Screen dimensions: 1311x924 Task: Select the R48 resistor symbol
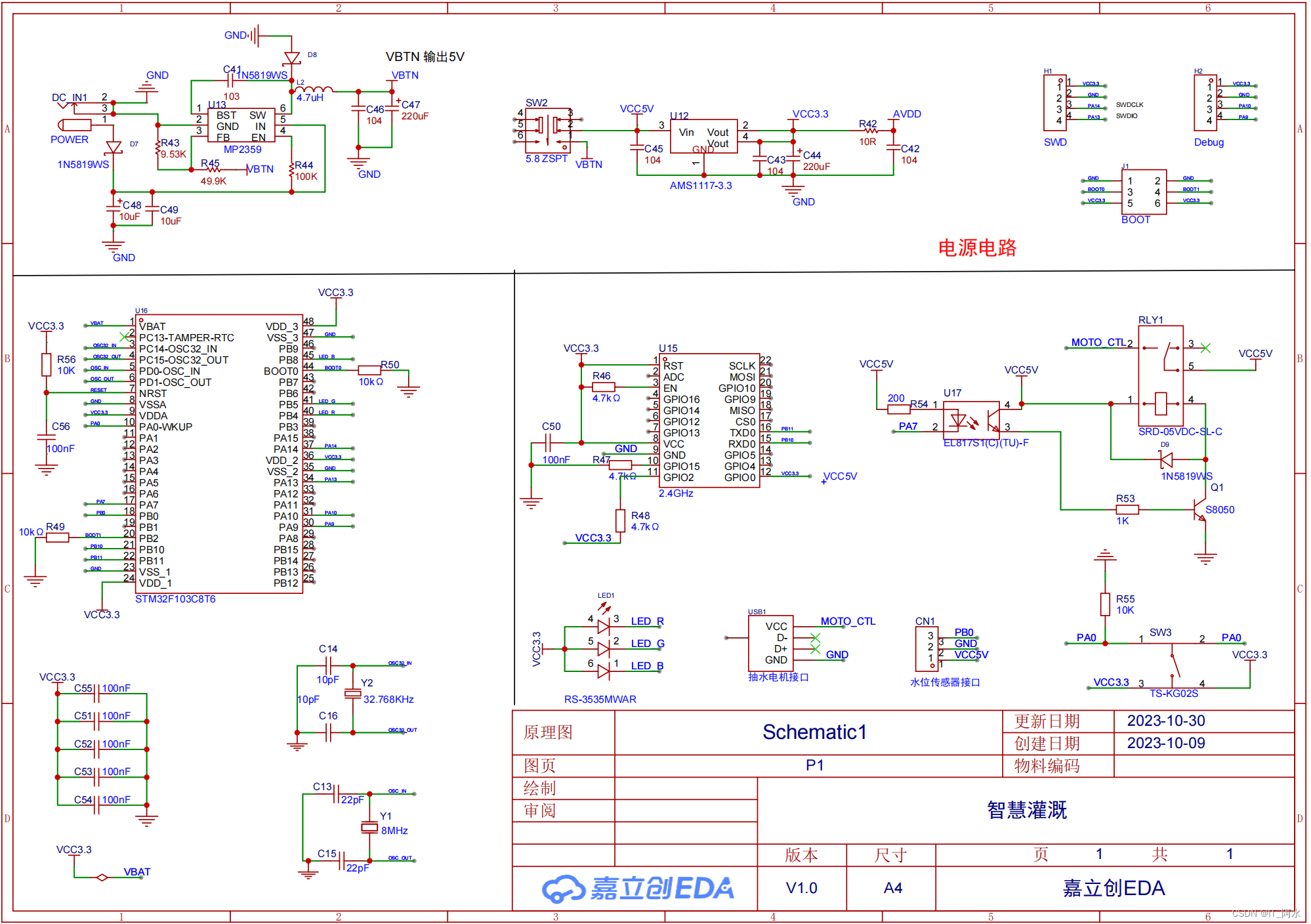point(621,521)
